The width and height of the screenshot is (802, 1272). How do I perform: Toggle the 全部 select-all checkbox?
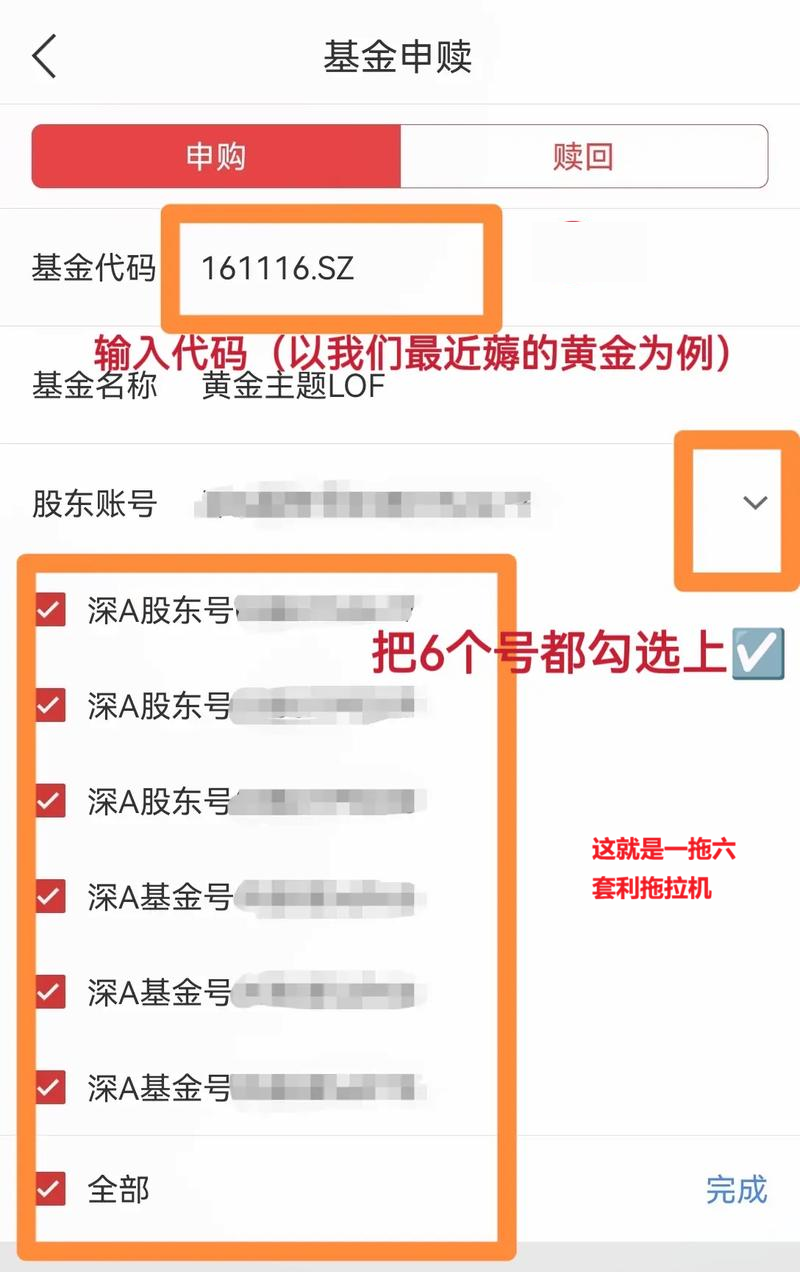point(50,1189)
